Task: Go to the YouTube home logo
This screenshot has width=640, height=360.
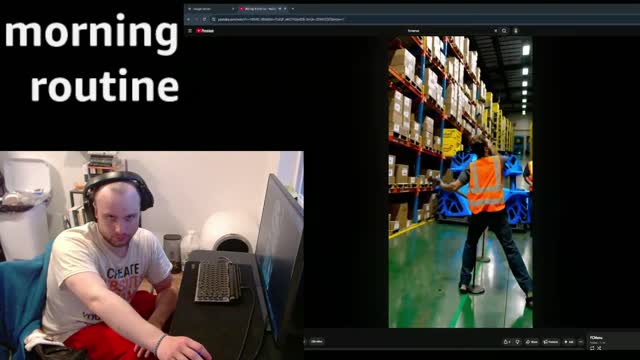Action: (205, 31)
